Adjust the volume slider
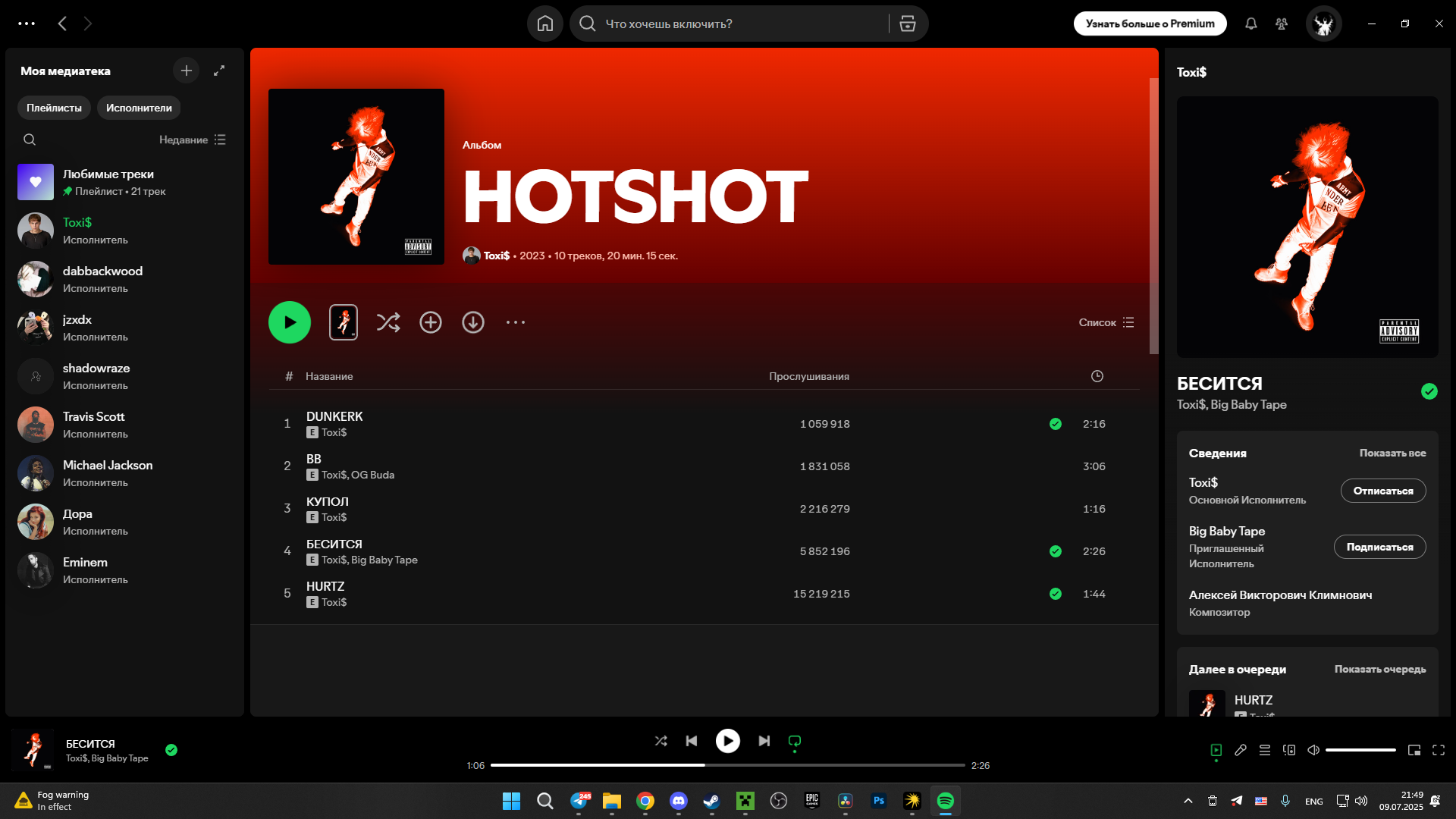Screen dimensions: 1456x819 (1360, 750)
